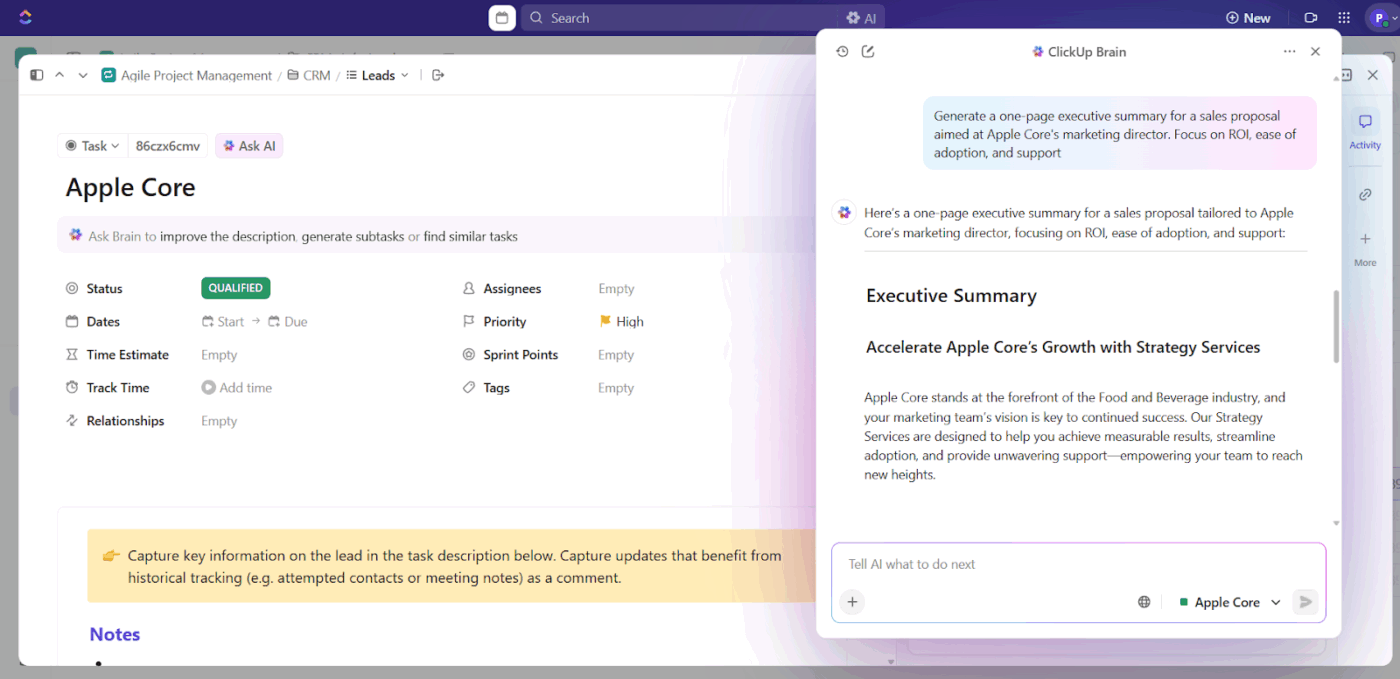This screenshot has height=679, width=1400.
Task: Open the Task type dropdown
Action: 93,146
